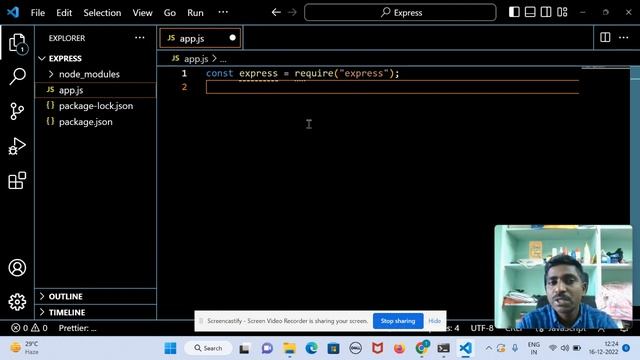The image size is (640, 360).
Task: Open errors and warnings in status bar
Action: (x=29, y=328)
